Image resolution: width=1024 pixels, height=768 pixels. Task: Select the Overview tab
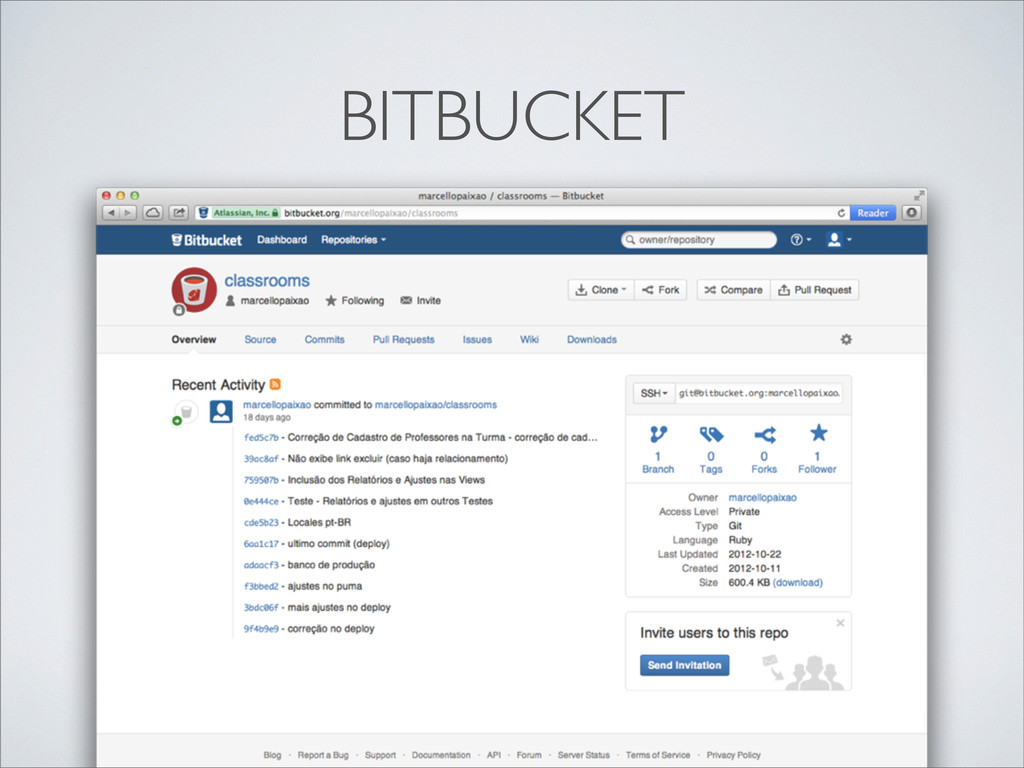click(194, 340)
